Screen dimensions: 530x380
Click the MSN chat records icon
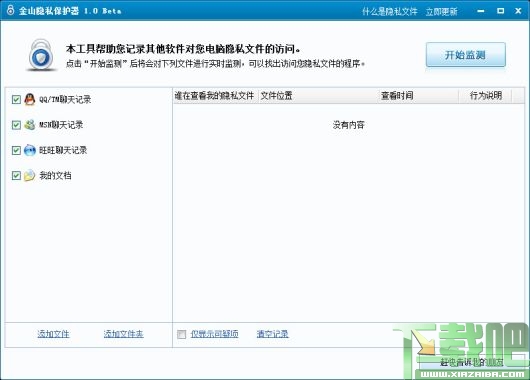pos(30,125)
